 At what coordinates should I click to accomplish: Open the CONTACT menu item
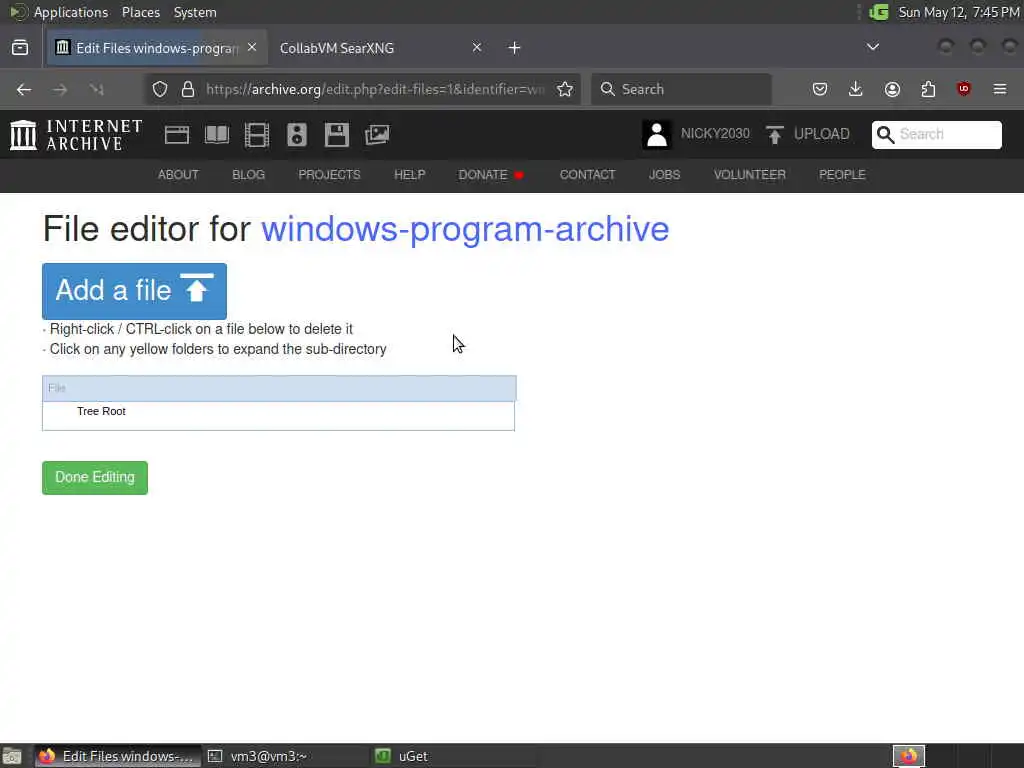587,174
